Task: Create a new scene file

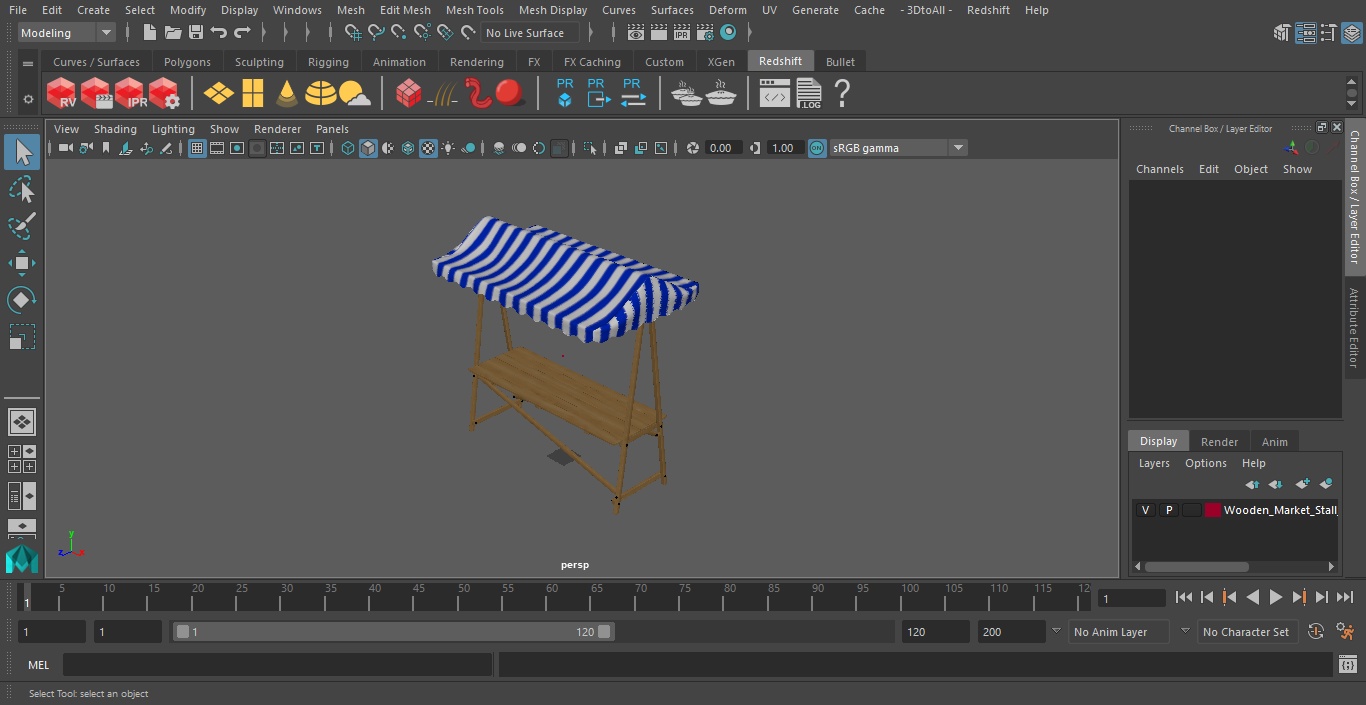Action: point(149,33)
